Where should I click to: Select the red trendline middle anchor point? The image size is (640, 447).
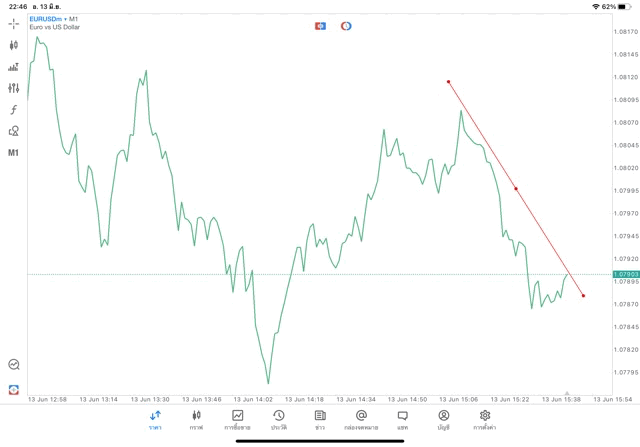516,188
